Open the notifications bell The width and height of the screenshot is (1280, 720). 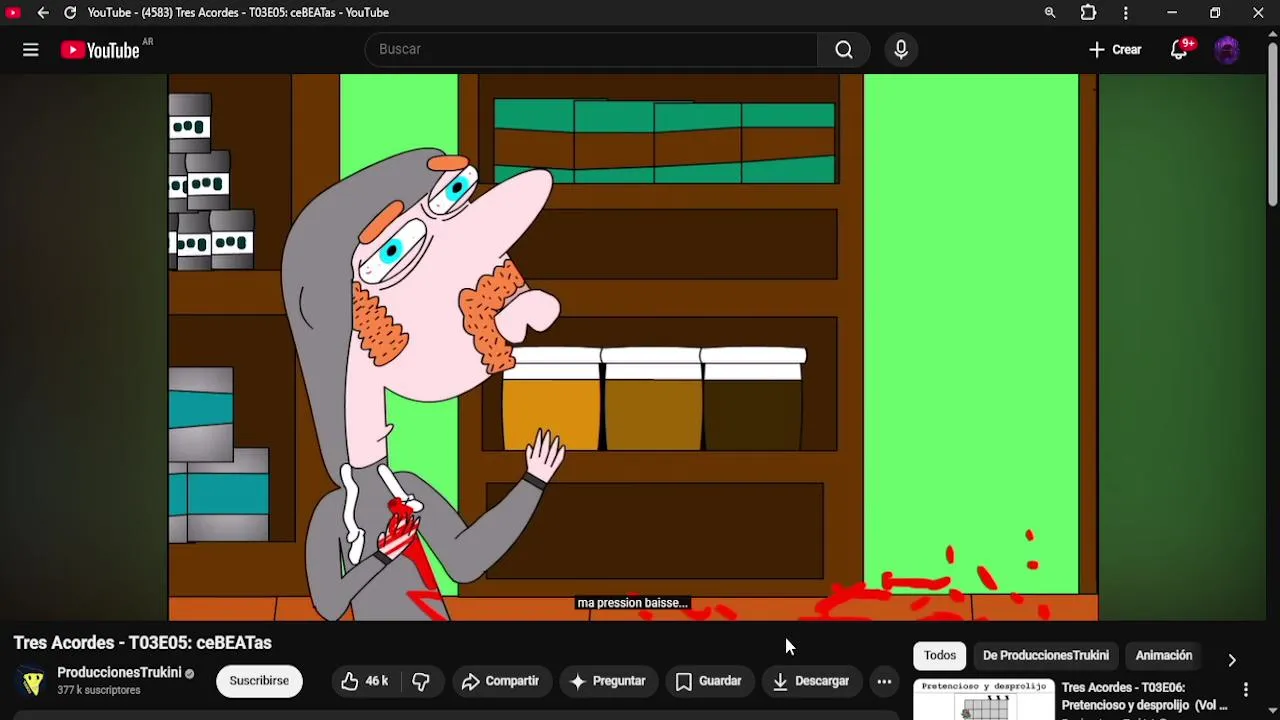(1180, 50)
